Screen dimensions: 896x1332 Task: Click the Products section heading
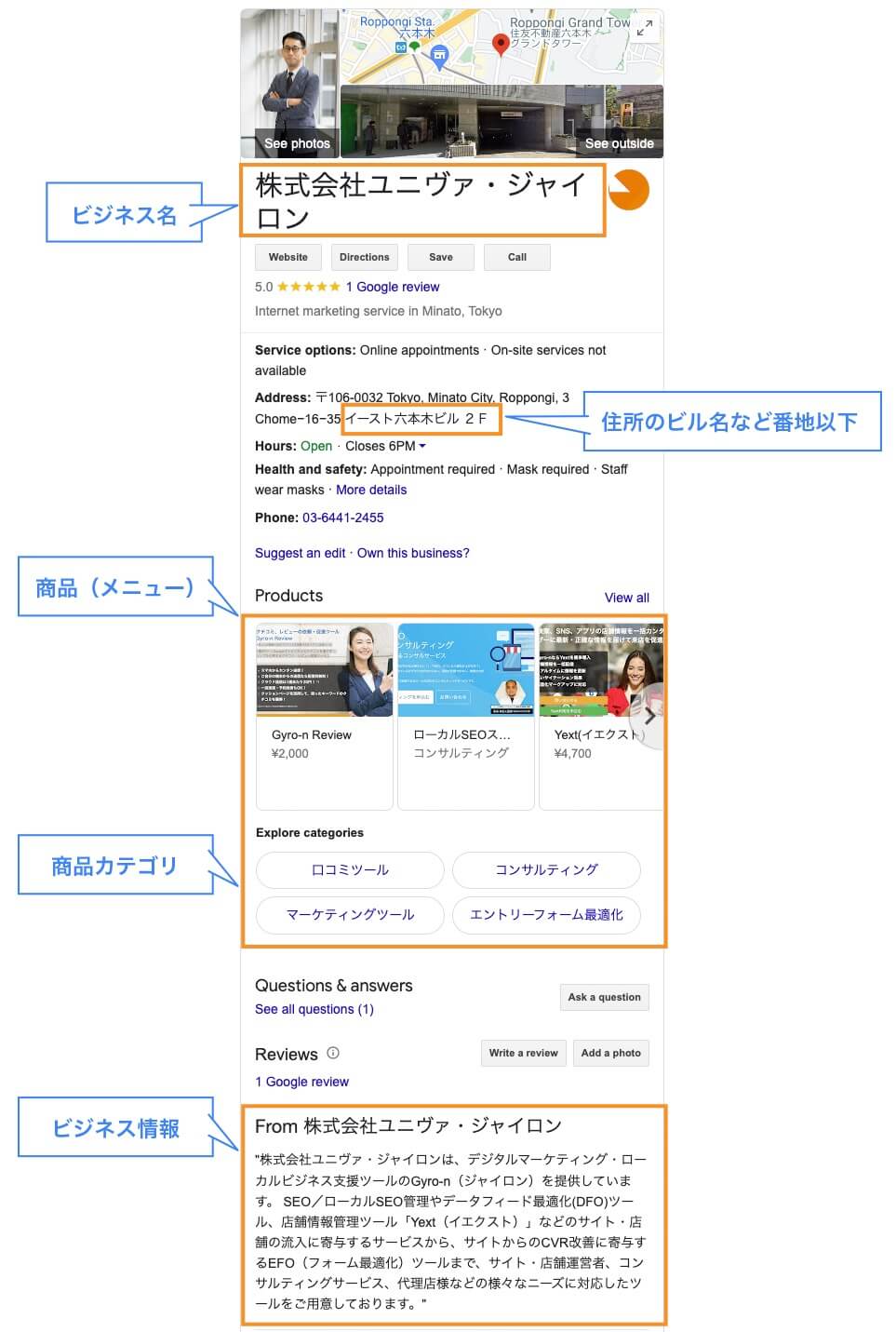(289, 596)
